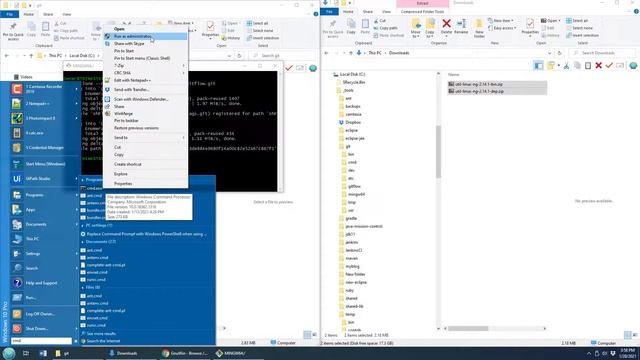The width and height of the screenshot is (640, 360).
Task: Select Properties in the context menu
Action: click(145, 184)
